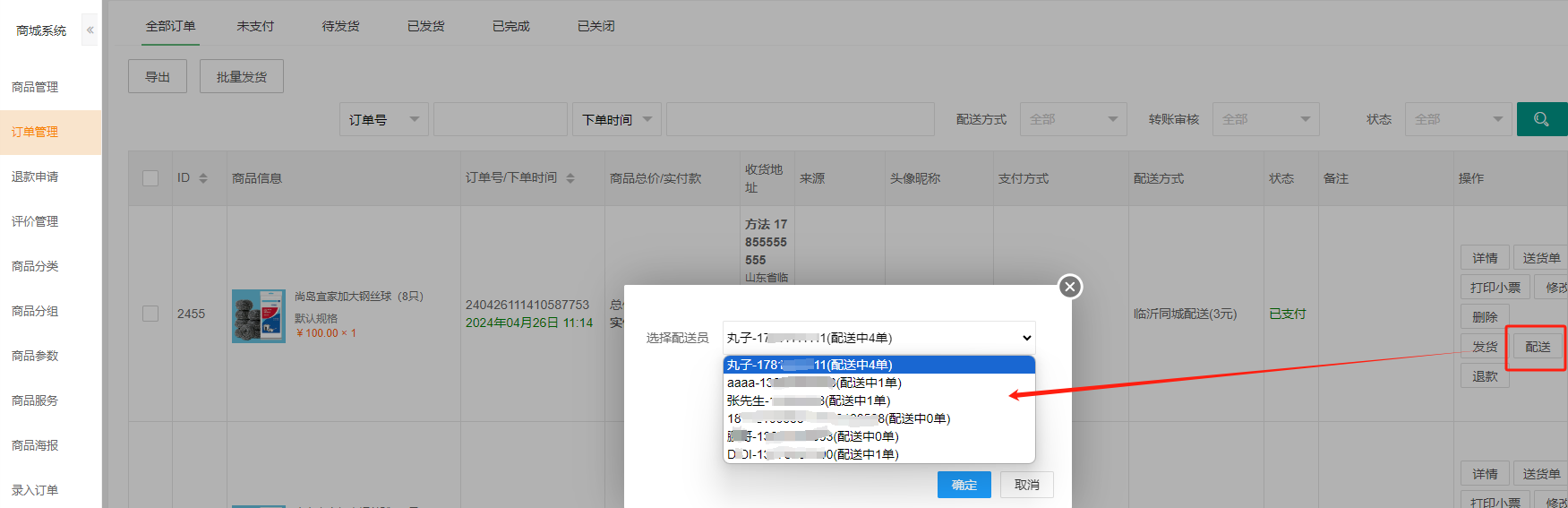Close the delivery dialog with the X icon
Image resolution: width=1568 pixels, height=508 pixels.
pos(1069,287)
